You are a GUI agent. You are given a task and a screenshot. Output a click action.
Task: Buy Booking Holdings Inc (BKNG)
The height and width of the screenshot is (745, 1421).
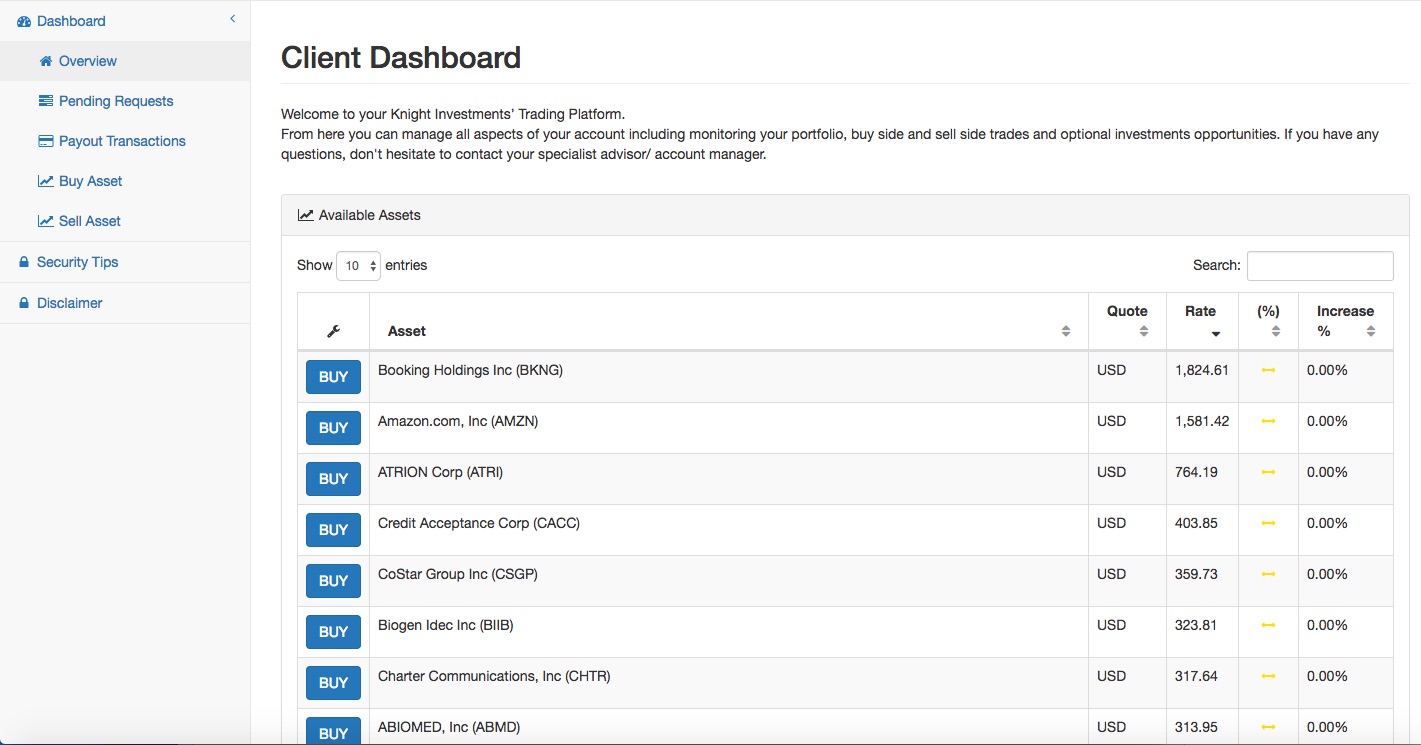[x=333, y=377]
